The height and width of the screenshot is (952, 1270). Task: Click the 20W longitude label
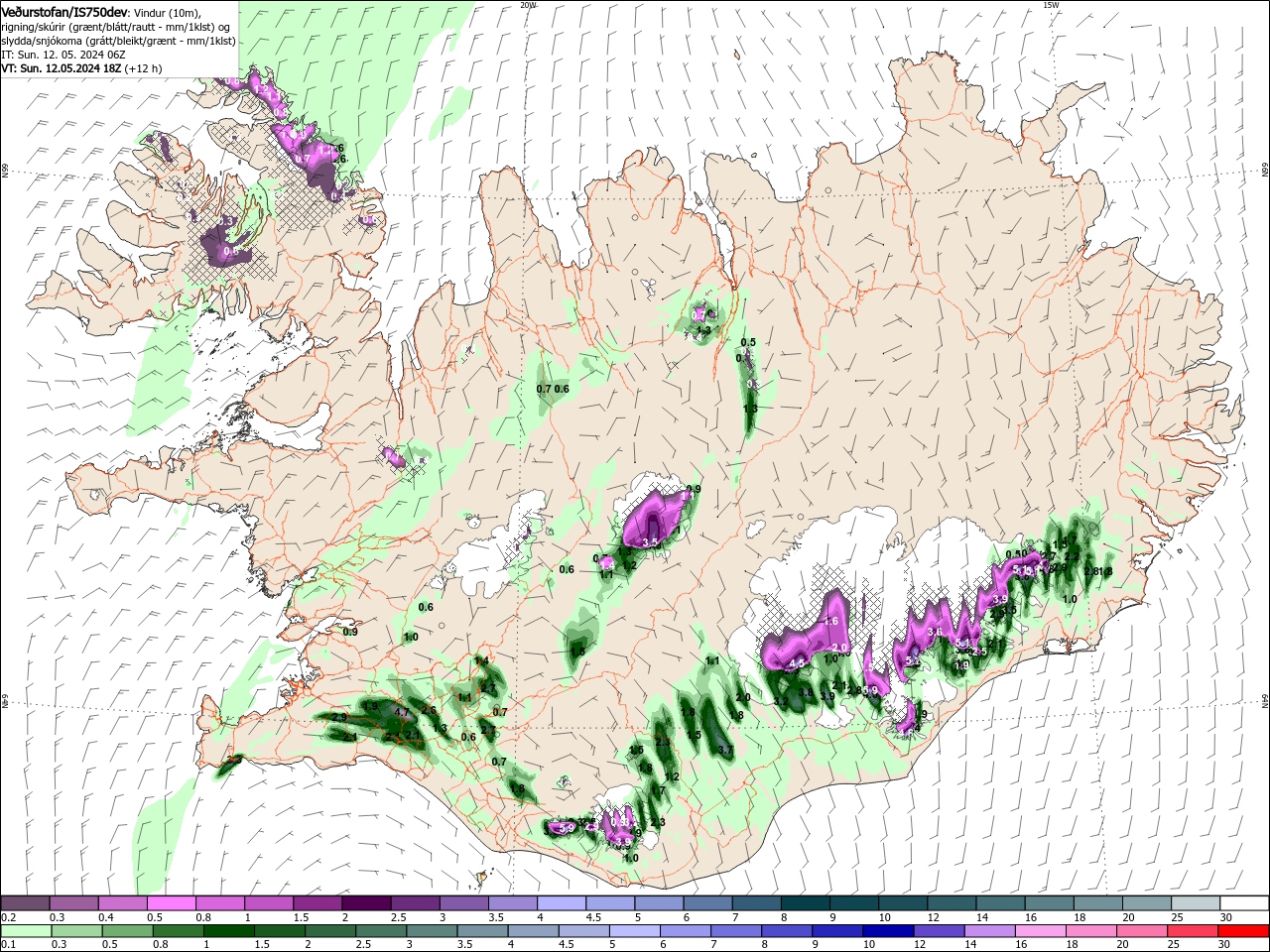[x=528, y=5]
